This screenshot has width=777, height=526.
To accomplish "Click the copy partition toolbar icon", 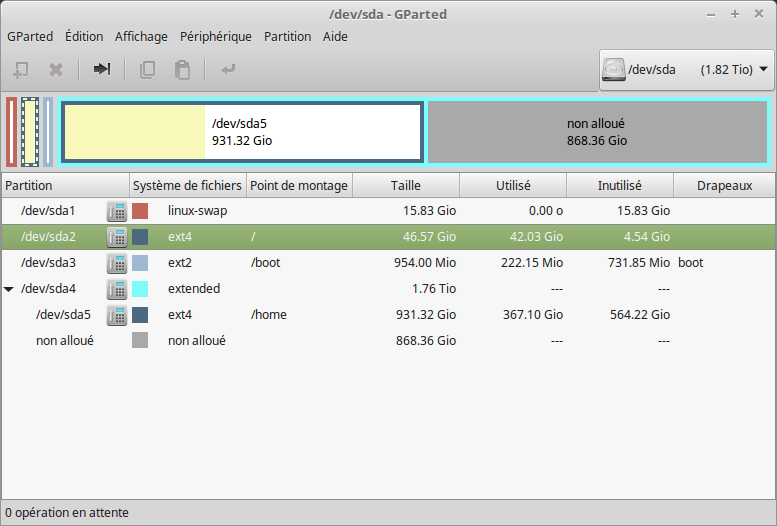I will point(147,70).
